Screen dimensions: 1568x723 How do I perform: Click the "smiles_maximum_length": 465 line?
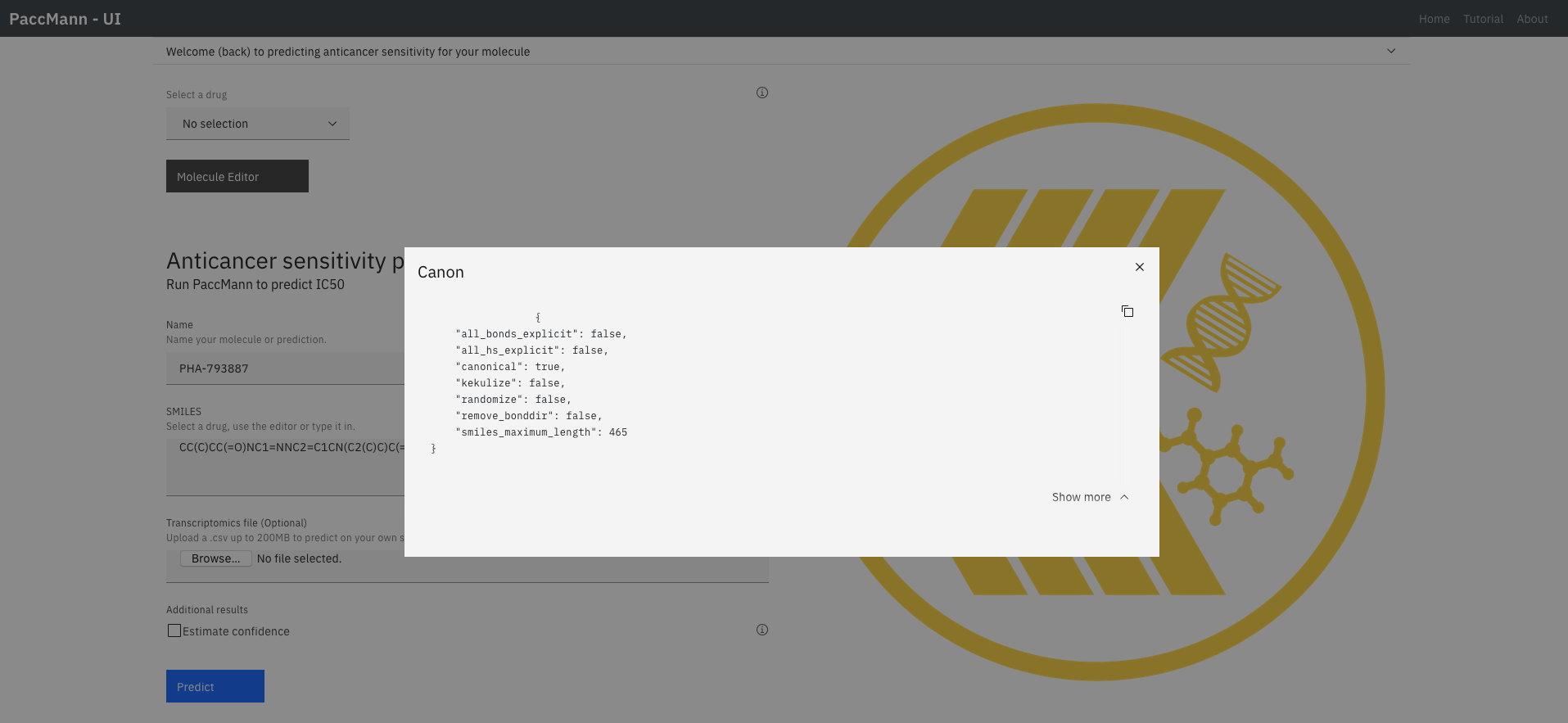pos(541,432)
